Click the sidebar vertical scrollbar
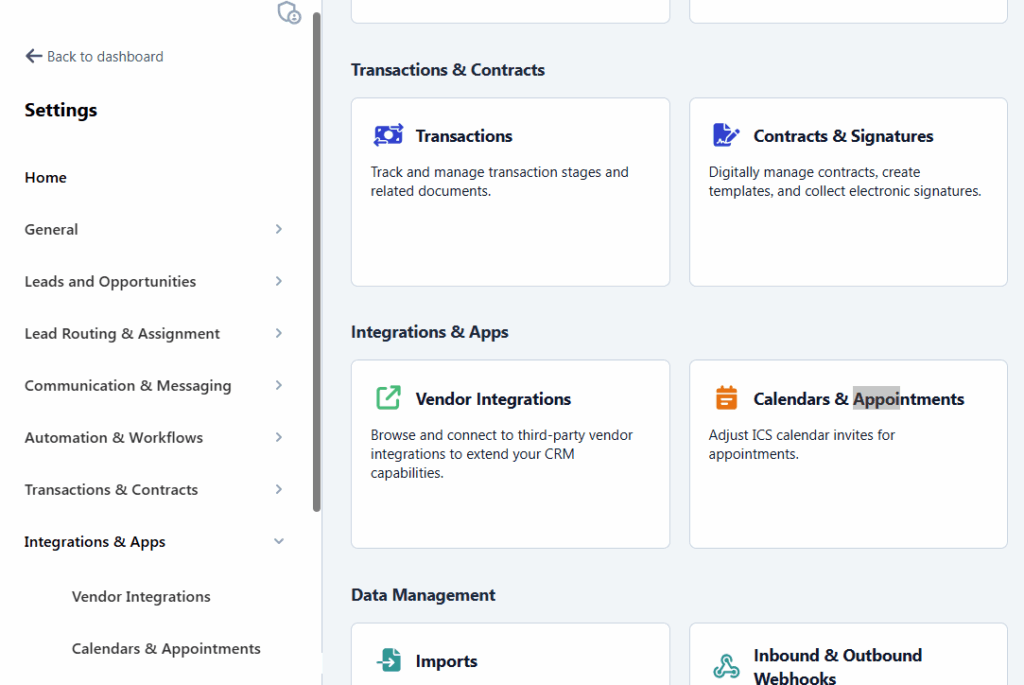The height and width of the screenshot is (685, 1024). pyautogui.click(x=317, y=260)
